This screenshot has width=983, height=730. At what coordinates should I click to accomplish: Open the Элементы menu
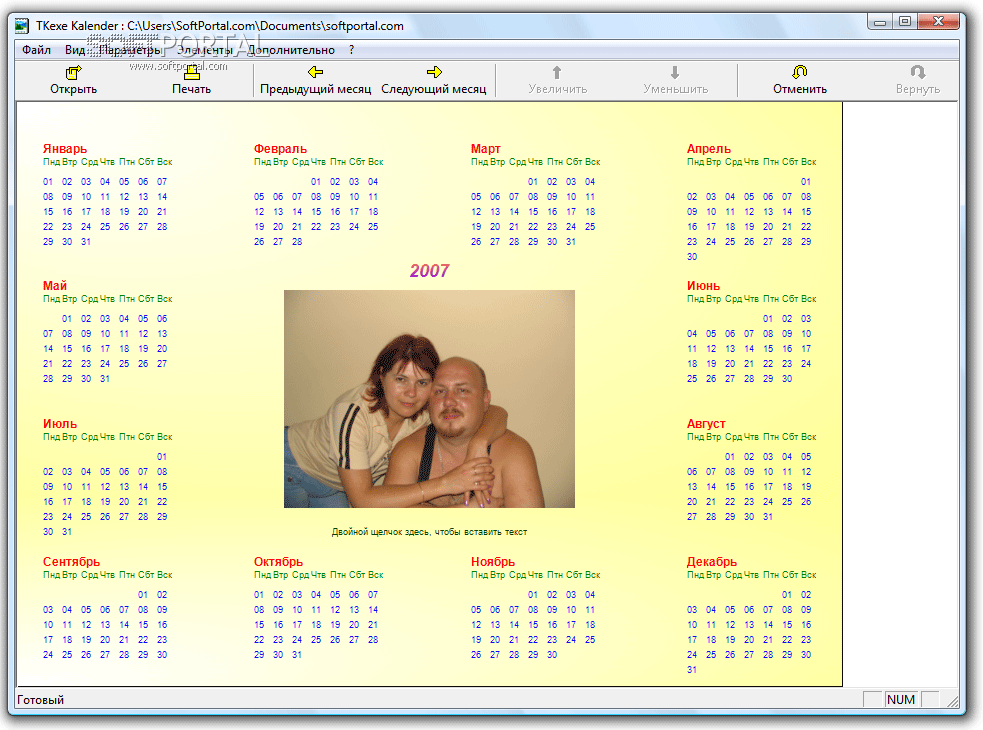tap(204, 50)
